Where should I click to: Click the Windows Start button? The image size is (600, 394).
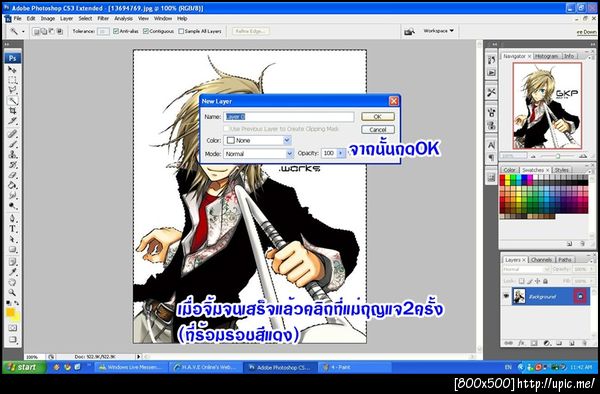[24, 367]
